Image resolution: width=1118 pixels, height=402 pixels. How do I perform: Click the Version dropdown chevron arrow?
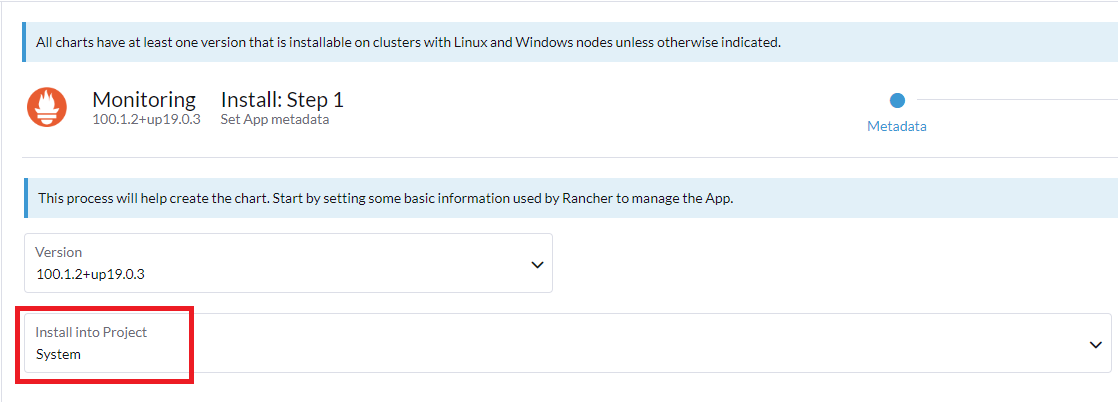[x=537, y=265]
